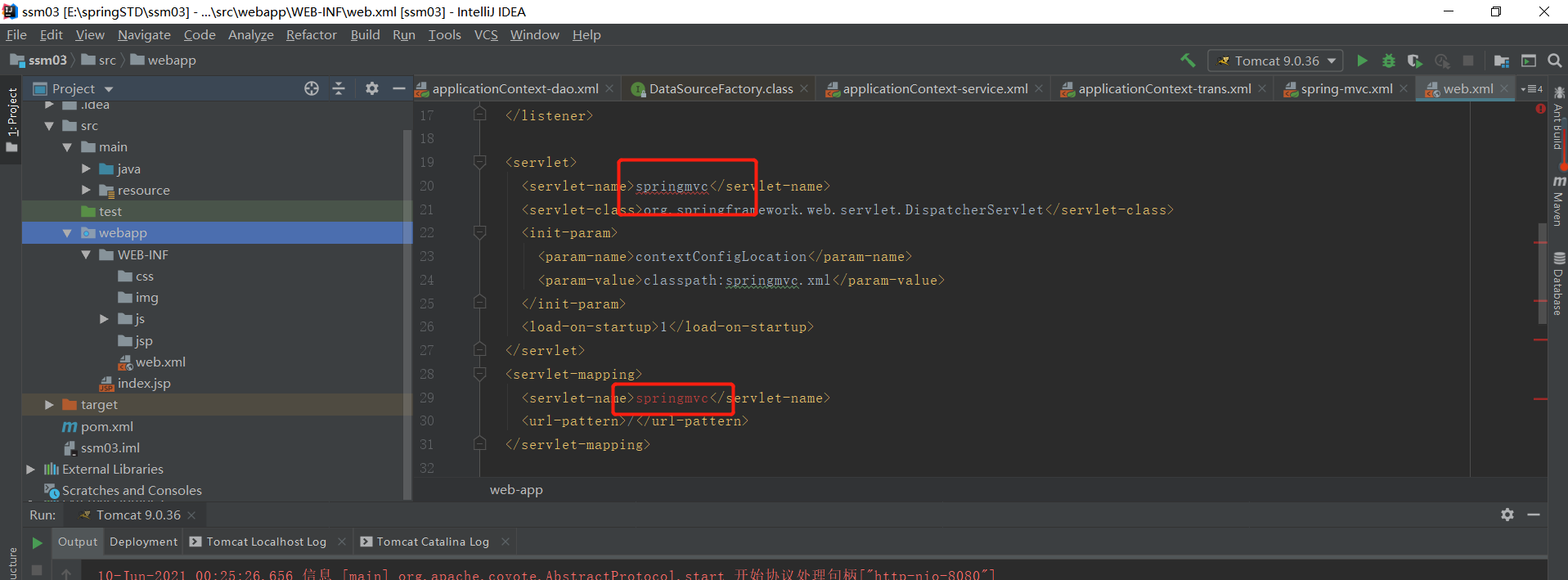The image size is (1568, 580).
Task: Show hidden editor tabs list
Action: [x=1532, y=88]
